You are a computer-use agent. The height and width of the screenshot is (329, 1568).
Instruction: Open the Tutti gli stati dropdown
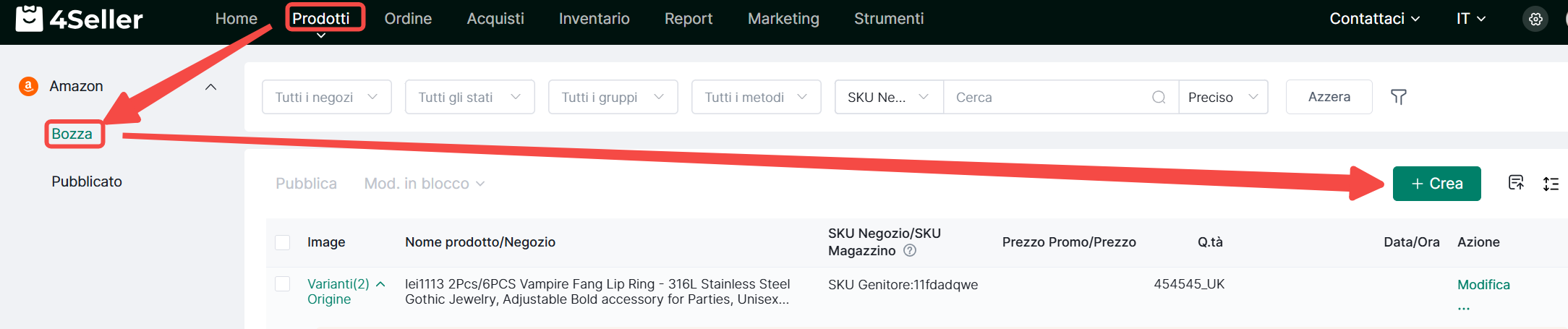[469, 97]
